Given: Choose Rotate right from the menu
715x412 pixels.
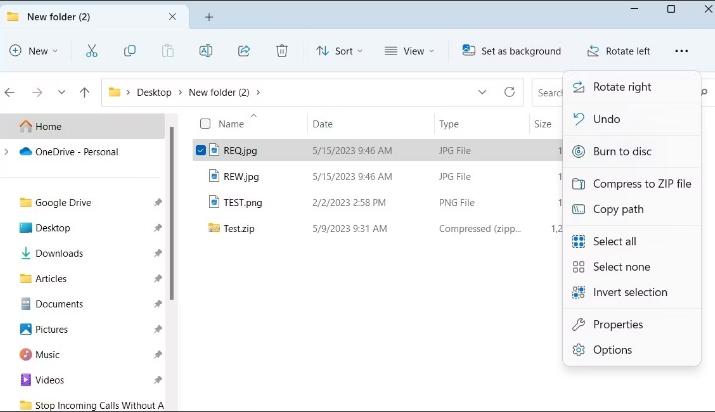Looking at the screenshot, I should point(632,87).
